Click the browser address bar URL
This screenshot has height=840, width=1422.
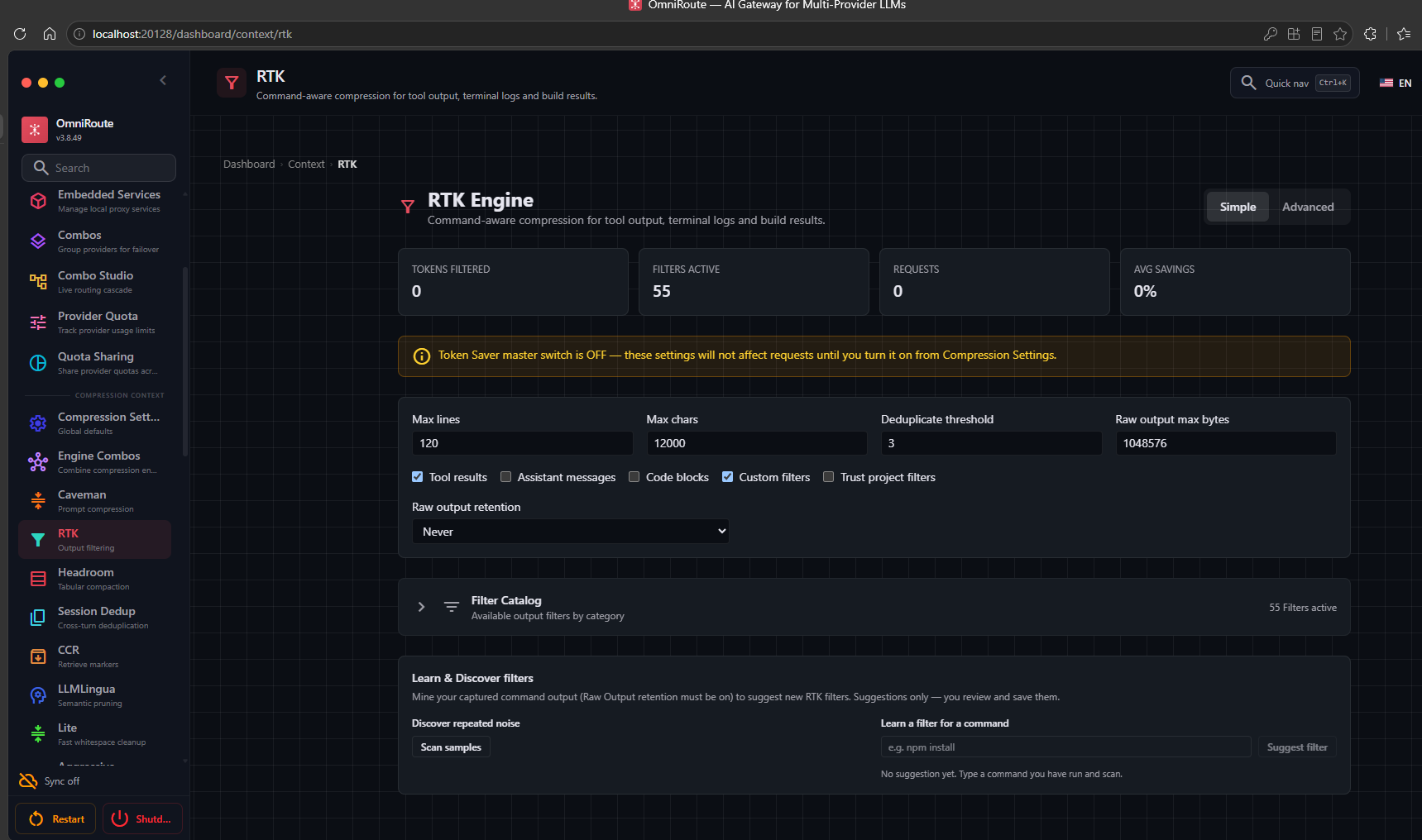point(192,34)
